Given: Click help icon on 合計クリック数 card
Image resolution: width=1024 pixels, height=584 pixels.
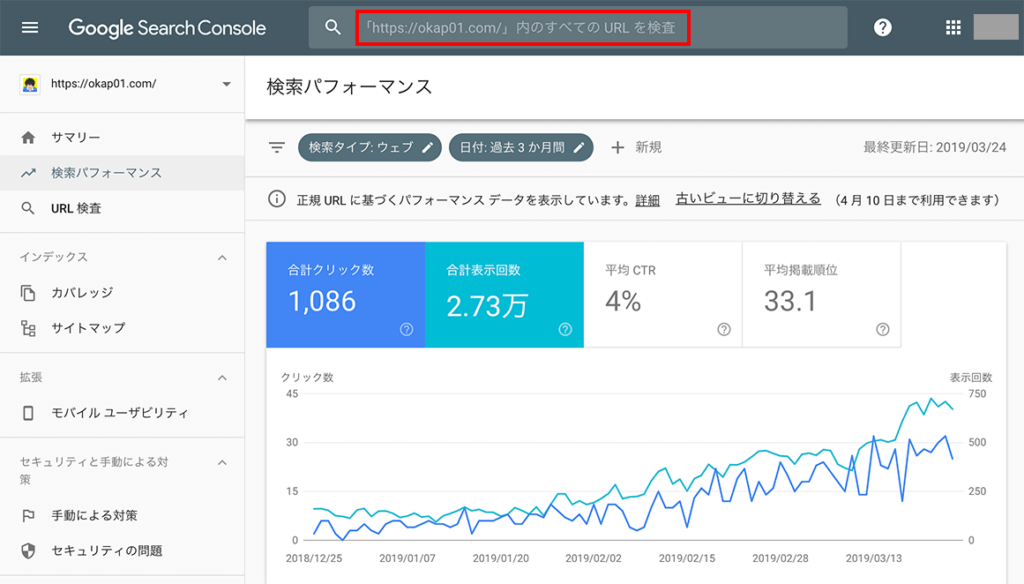Looking at the screenshot, I should tap(406, 329).
